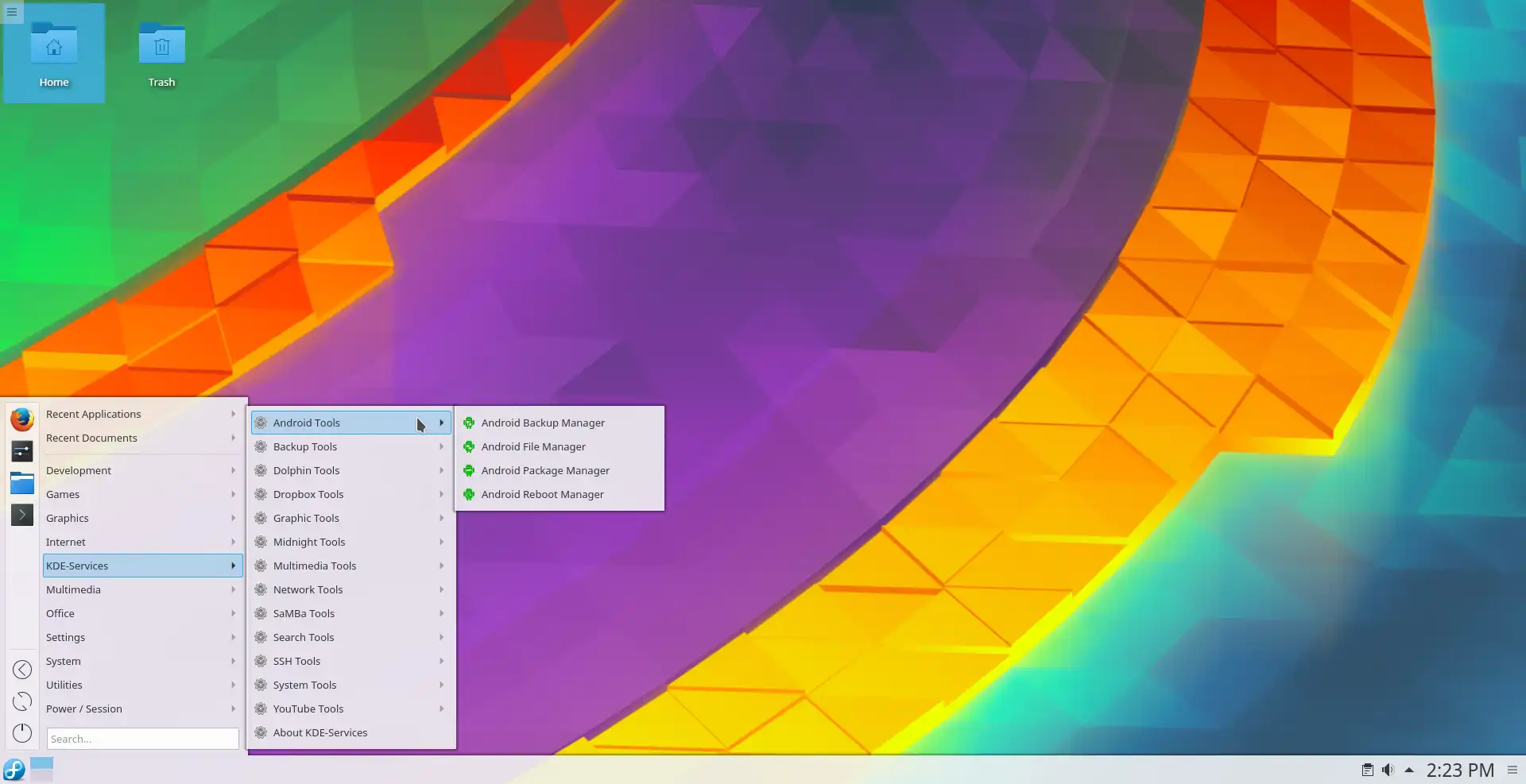Launch Android Package Manager
Screen dimensions: 1526x784
(560, 470)
